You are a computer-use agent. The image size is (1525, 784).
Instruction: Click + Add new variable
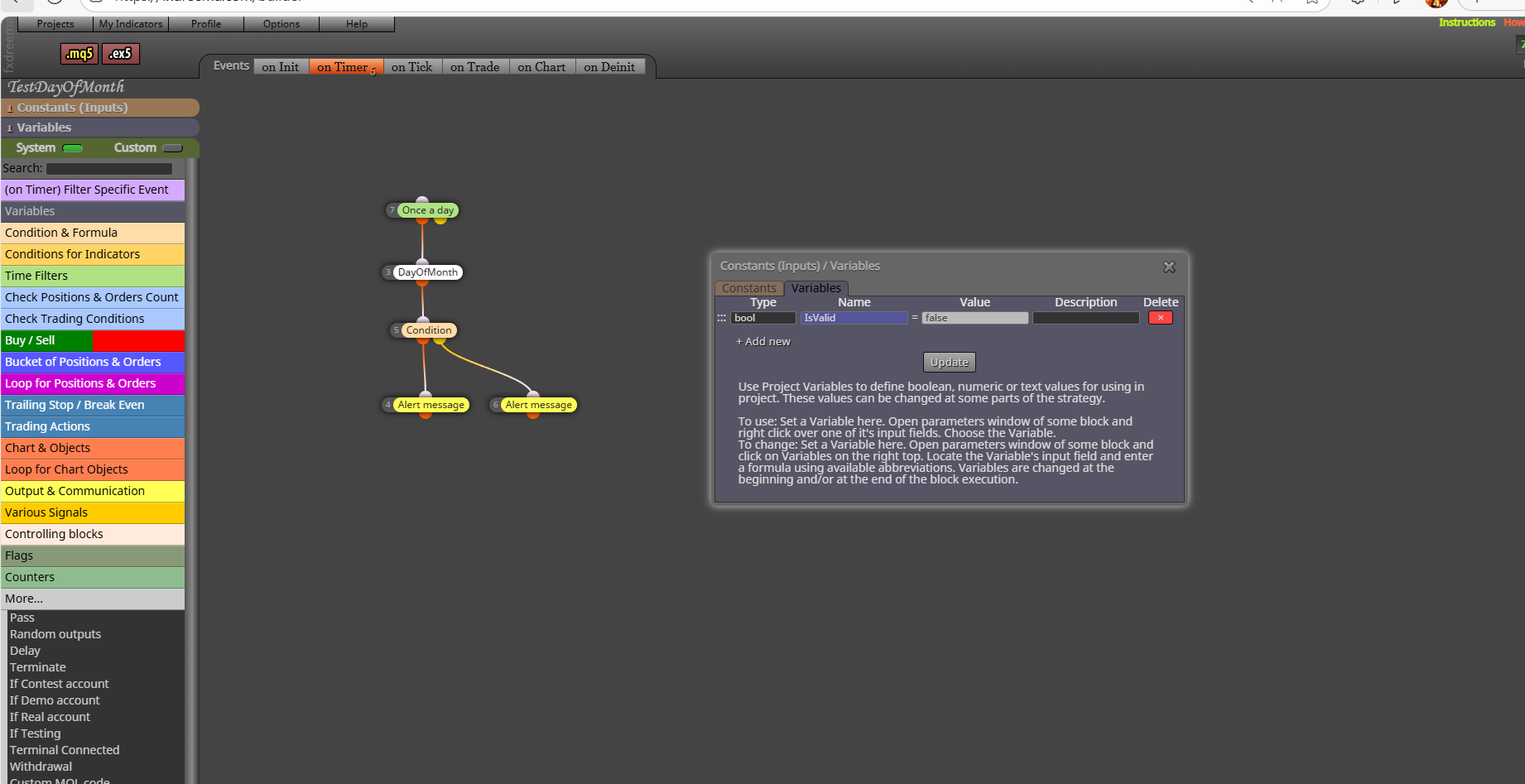763,342
